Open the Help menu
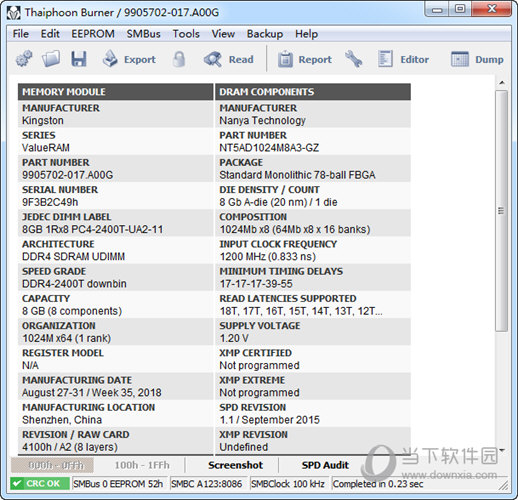 click(306, 34)
